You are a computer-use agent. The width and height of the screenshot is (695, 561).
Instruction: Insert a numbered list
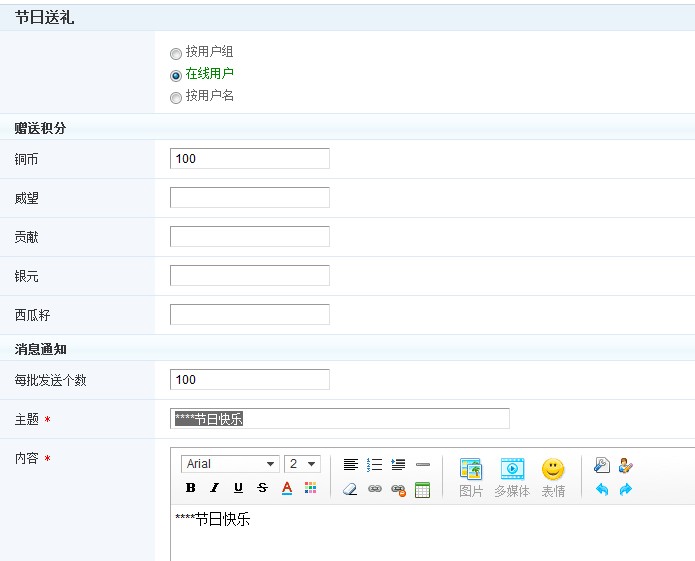(375, 464)
